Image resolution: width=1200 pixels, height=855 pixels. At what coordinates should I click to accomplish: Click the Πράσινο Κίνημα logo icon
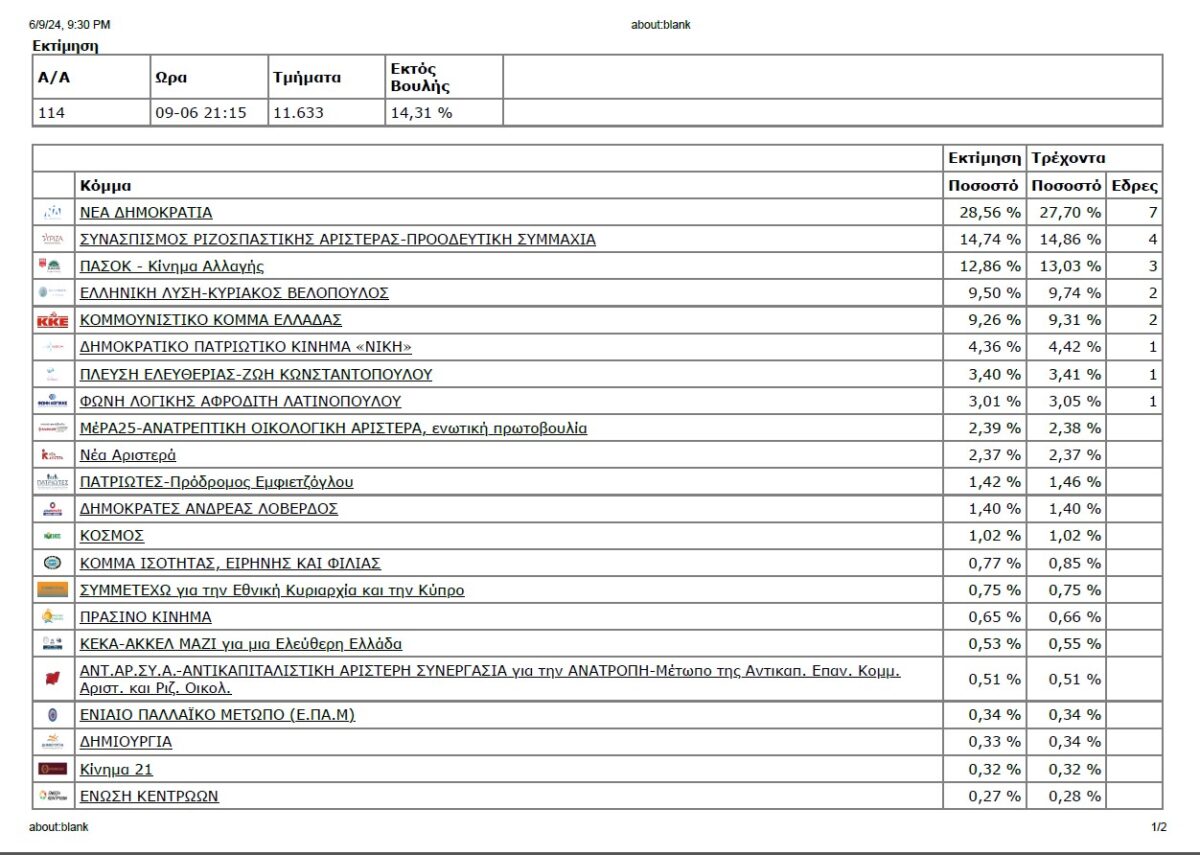[53, 617]
